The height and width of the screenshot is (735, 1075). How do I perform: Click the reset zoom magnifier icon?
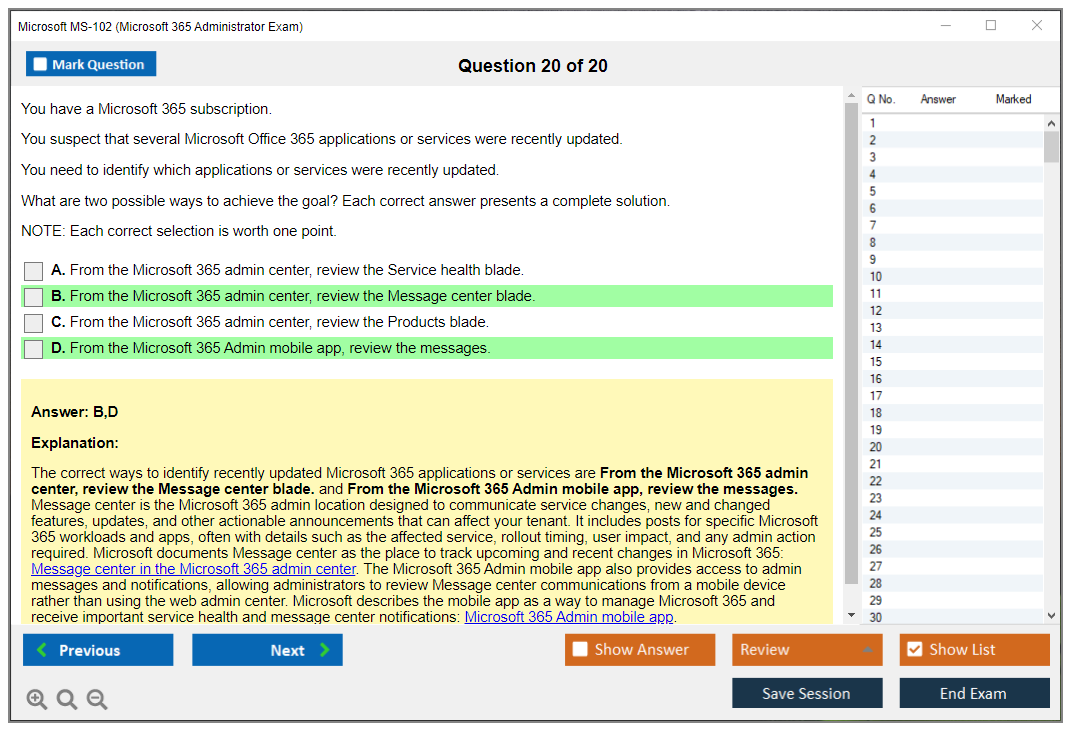point(67,699)
